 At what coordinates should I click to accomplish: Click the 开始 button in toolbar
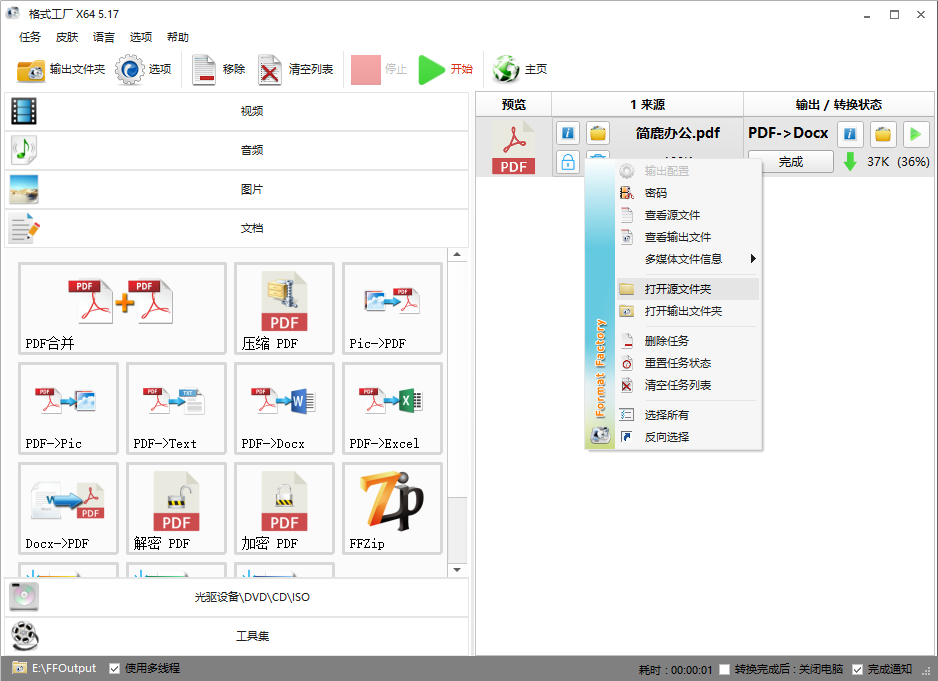pos(446,69)
